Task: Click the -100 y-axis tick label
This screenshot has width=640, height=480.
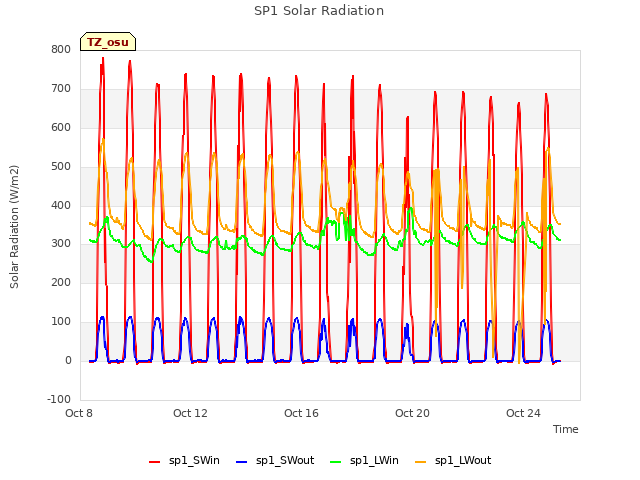Action: tap(59, 399)
